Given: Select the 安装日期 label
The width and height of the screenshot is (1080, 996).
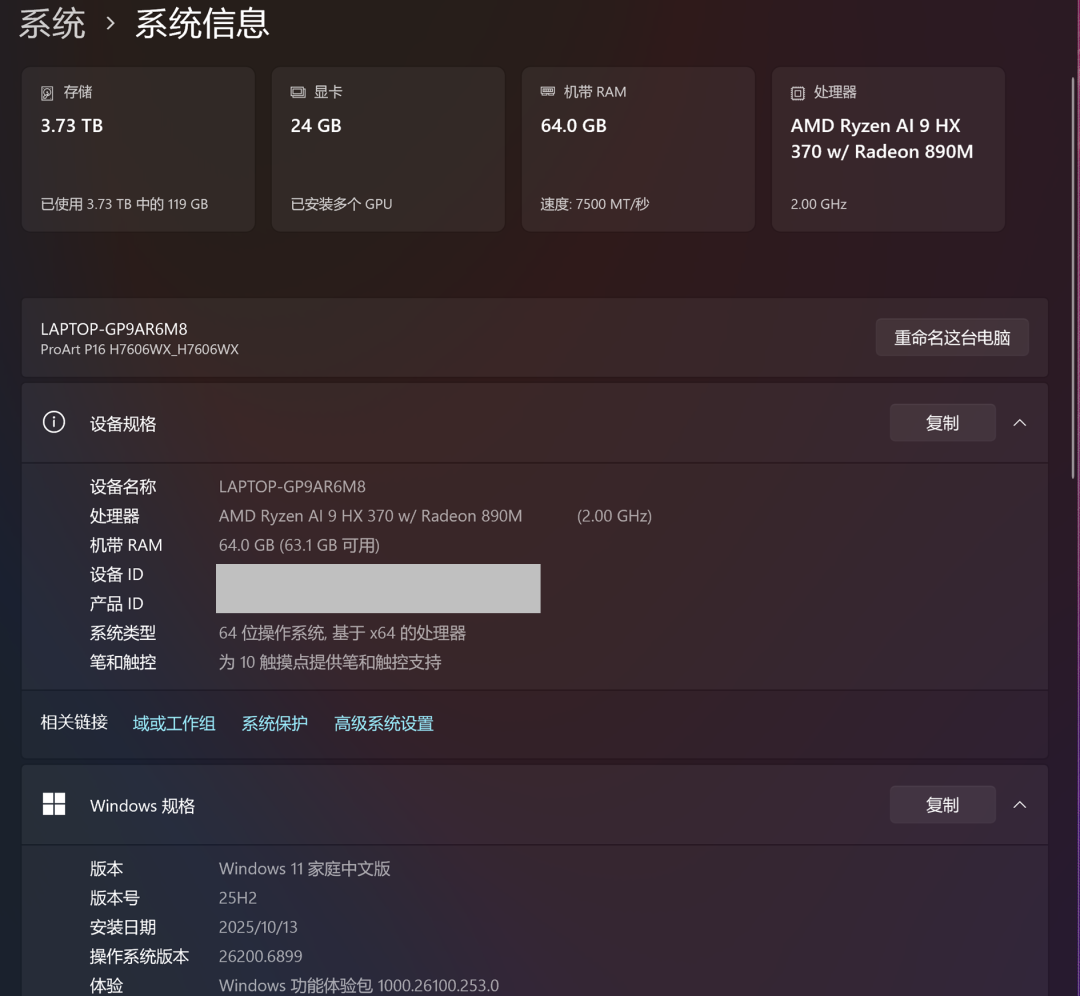Looking at the screenshot, I should 123,927.
